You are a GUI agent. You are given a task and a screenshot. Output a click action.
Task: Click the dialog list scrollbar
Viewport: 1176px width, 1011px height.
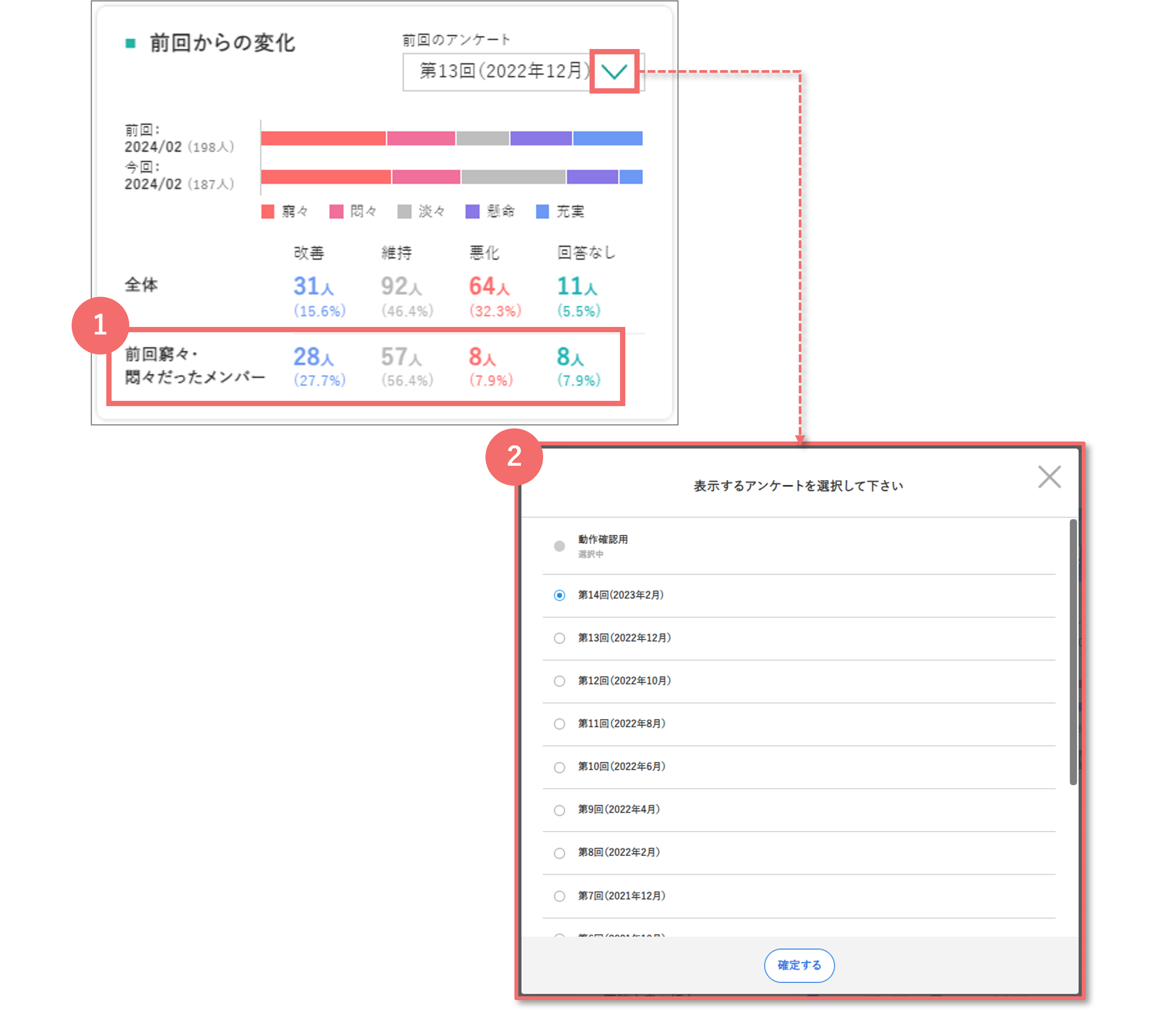tap(1073, 652)
